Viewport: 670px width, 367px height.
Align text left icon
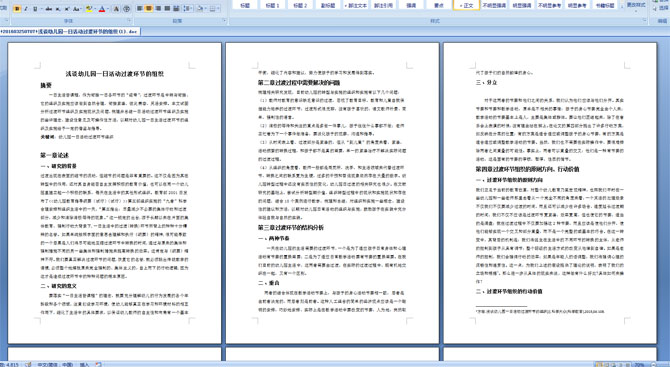tap(140, 9)
